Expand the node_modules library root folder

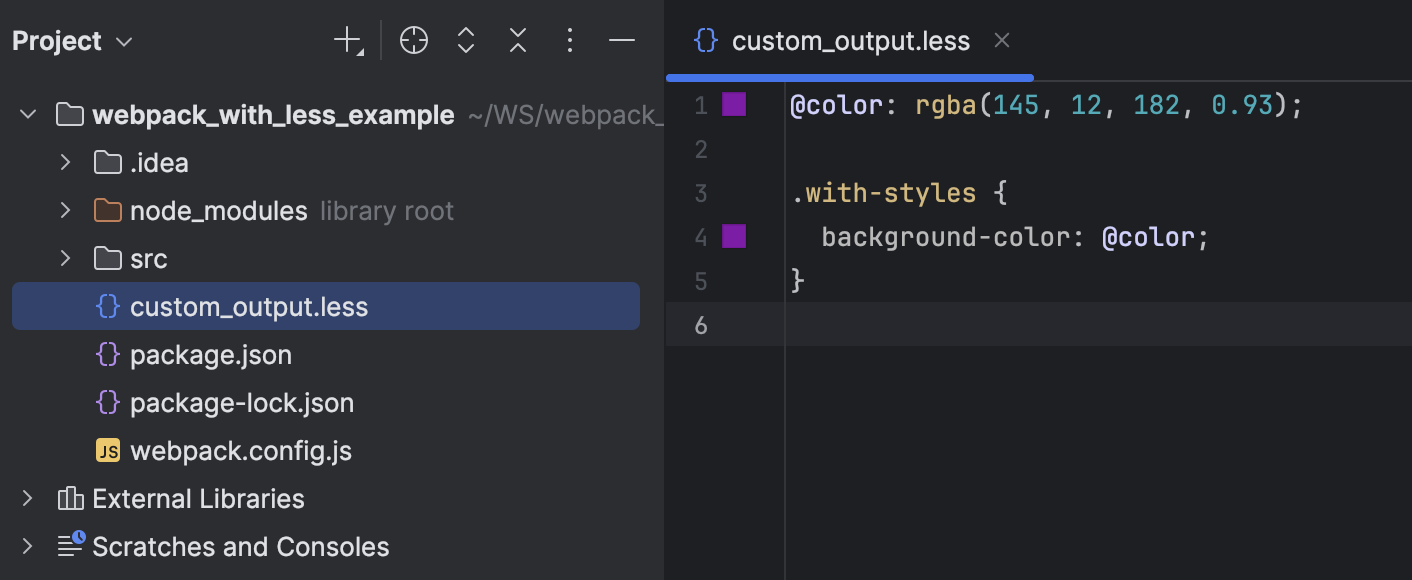point(65,210)
